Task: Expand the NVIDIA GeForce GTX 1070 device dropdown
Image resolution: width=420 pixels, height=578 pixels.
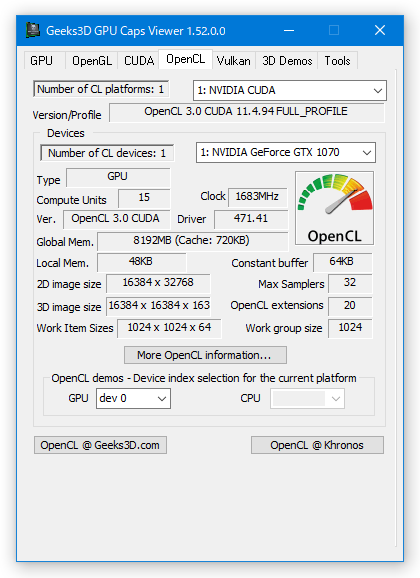Action: [286, 152]
